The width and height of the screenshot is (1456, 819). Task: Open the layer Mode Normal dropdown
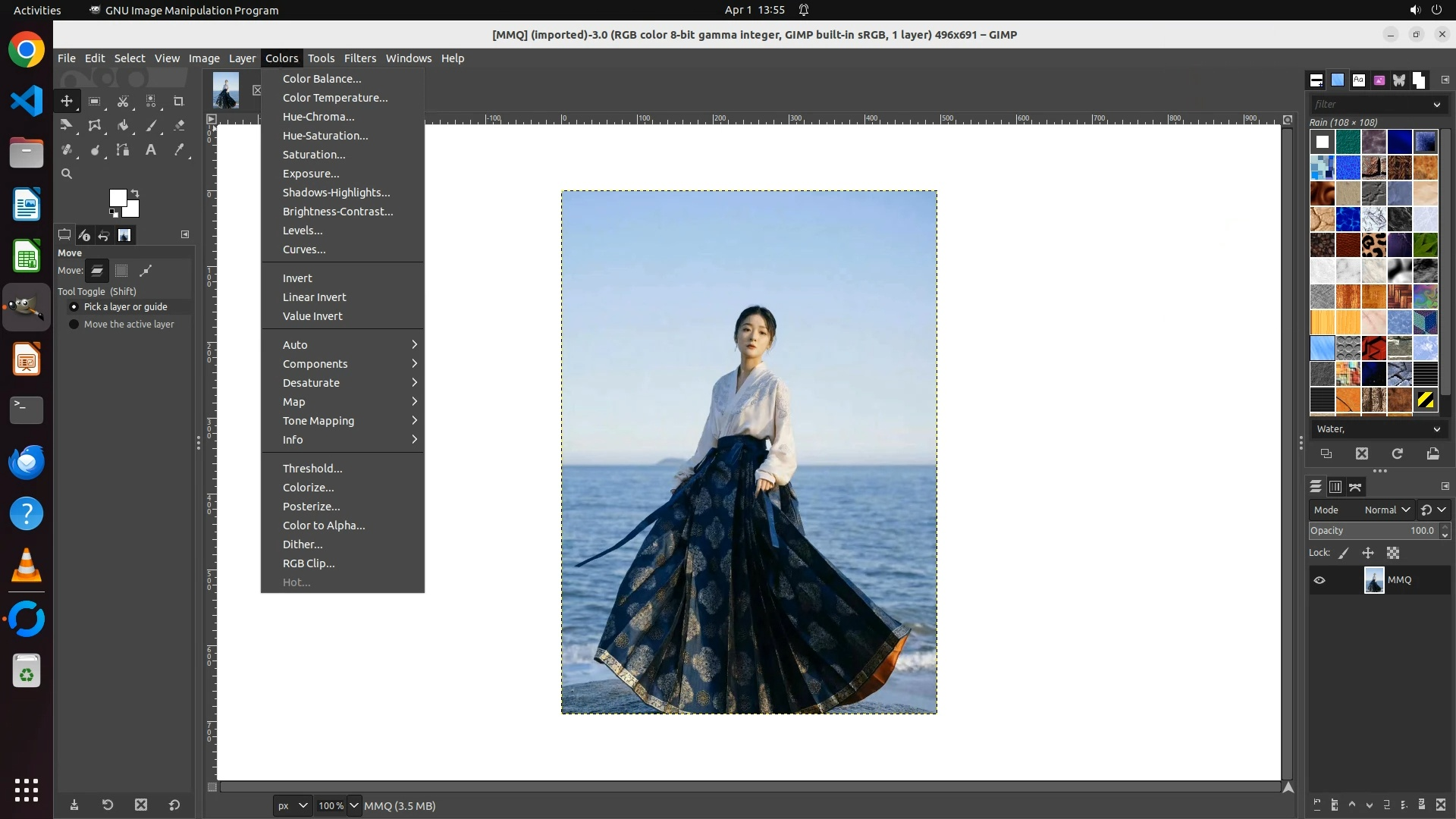[1386, 510]
